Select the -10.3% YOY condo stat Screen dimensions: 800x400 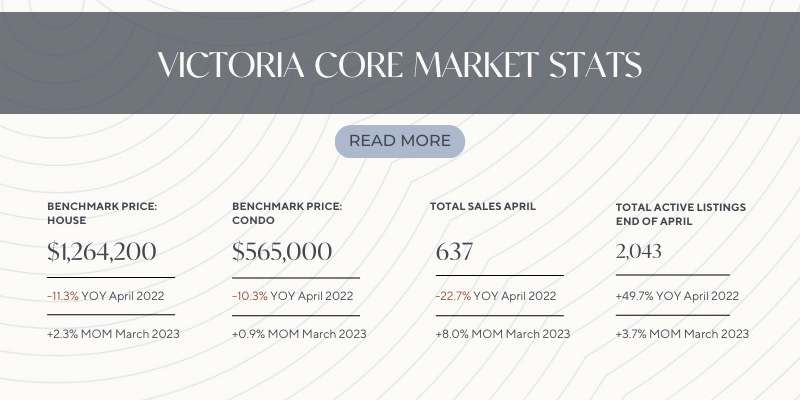tap(292, 296)
